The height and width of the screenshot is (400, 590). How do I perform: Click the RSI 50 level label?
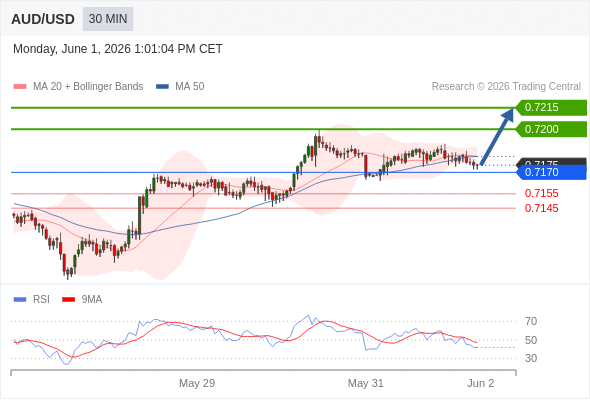[x=531, y=340]
